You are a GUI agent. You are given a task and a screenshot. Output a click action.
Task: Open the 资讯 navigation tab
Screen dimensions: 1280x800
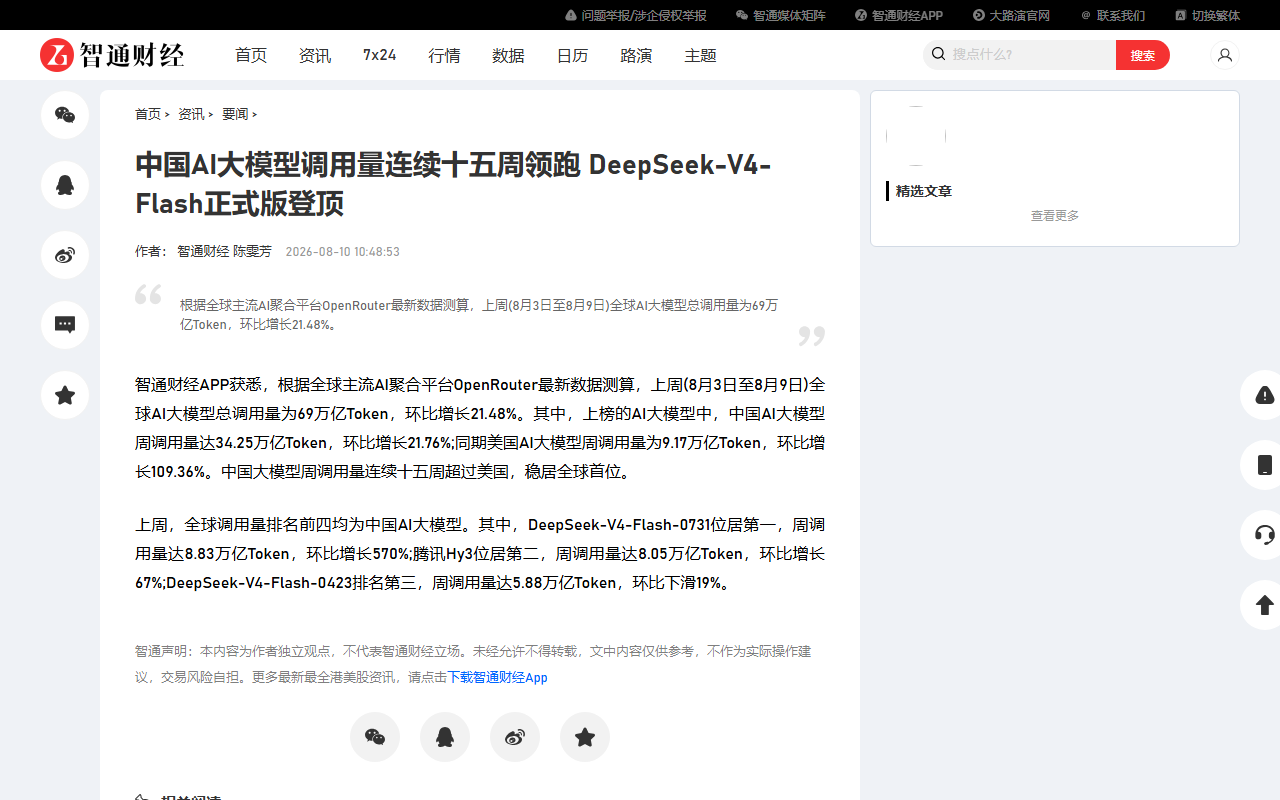coord(315,55)
